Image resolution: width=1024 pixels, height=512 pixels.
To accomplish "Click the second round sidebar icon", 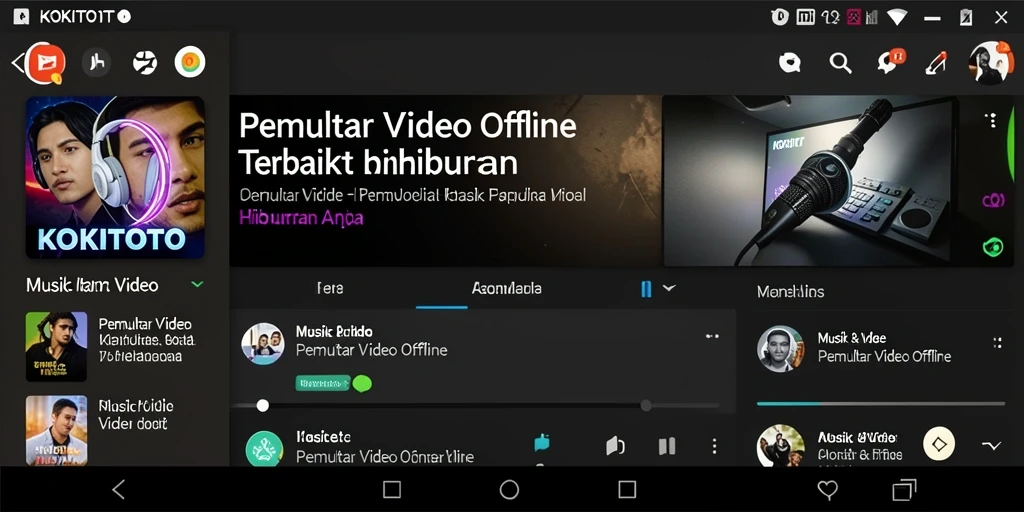I will (96, 63).
